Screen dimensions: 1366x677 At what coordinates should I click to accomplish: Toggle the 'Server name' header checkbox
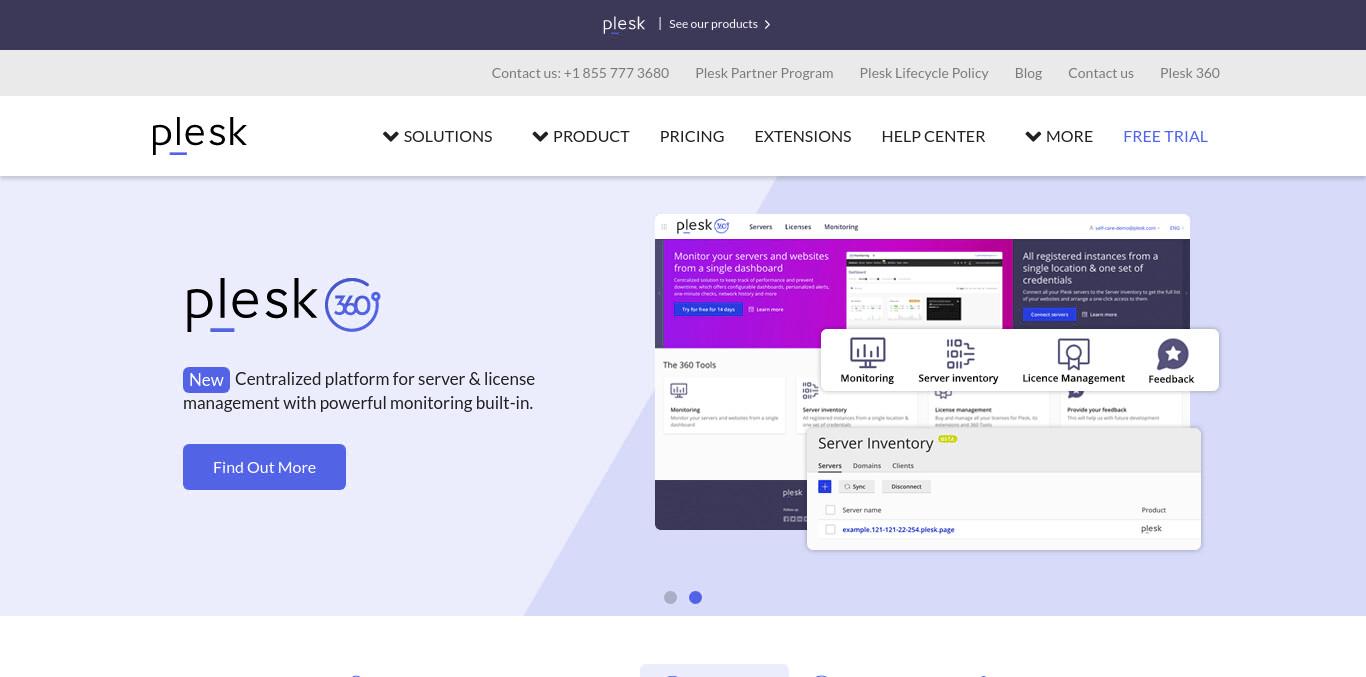coord(830,510)
